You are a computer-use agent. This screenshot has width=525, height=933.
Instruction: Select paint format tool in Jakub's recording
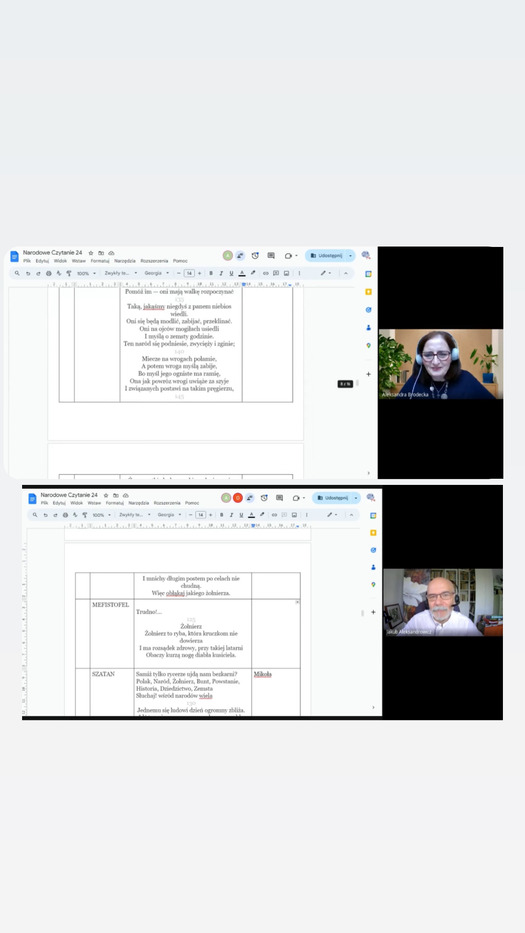tap(85, 515)
